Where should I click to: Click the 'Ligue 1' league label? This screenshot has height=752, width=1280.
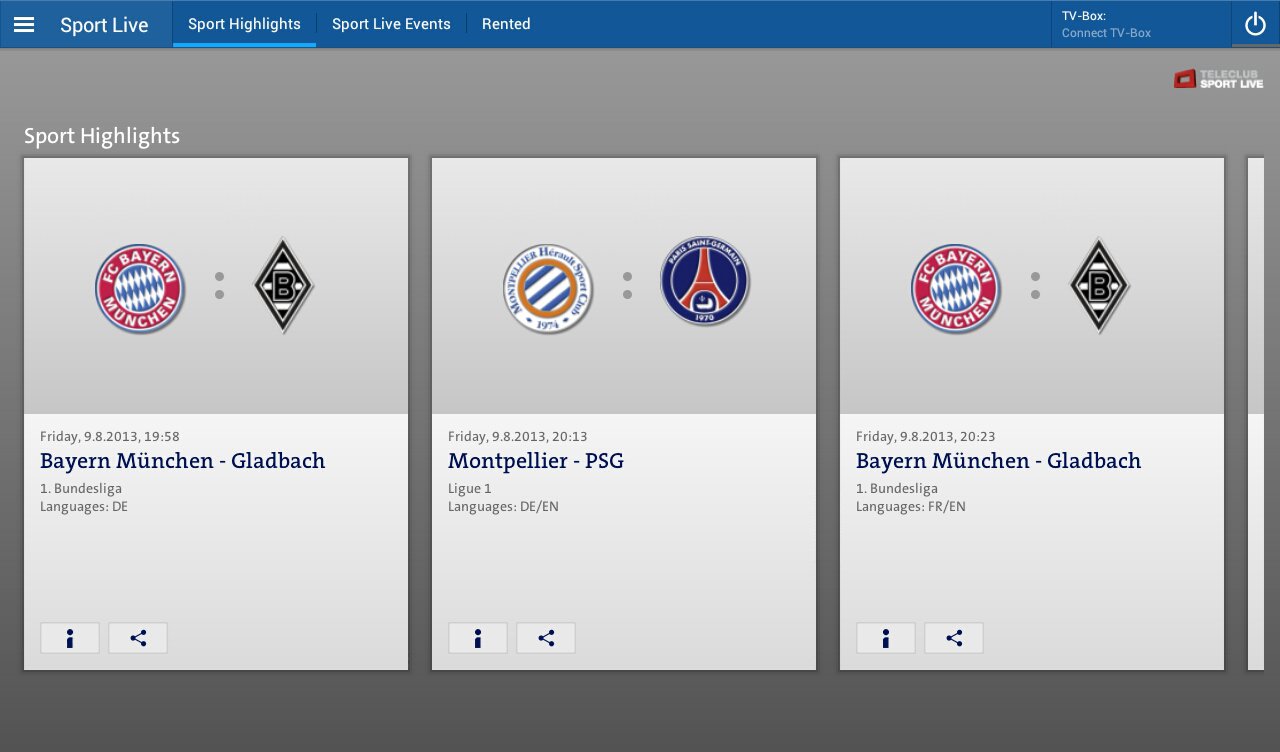coord(470,489)
